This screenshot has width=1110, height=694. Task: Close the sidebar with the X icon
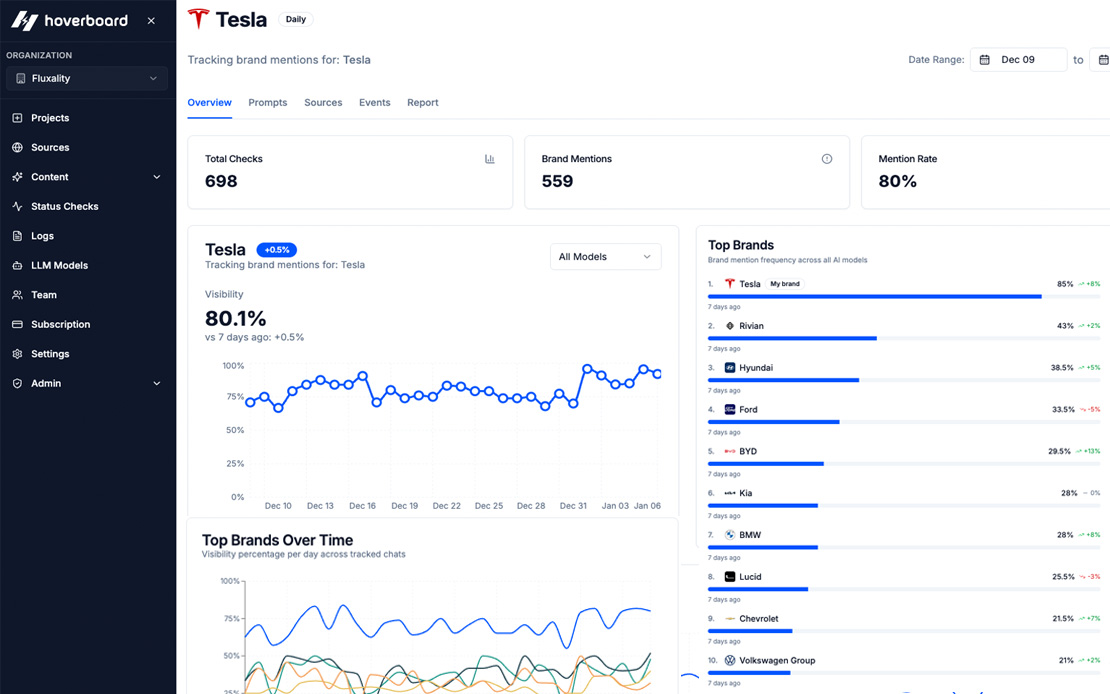151,21
